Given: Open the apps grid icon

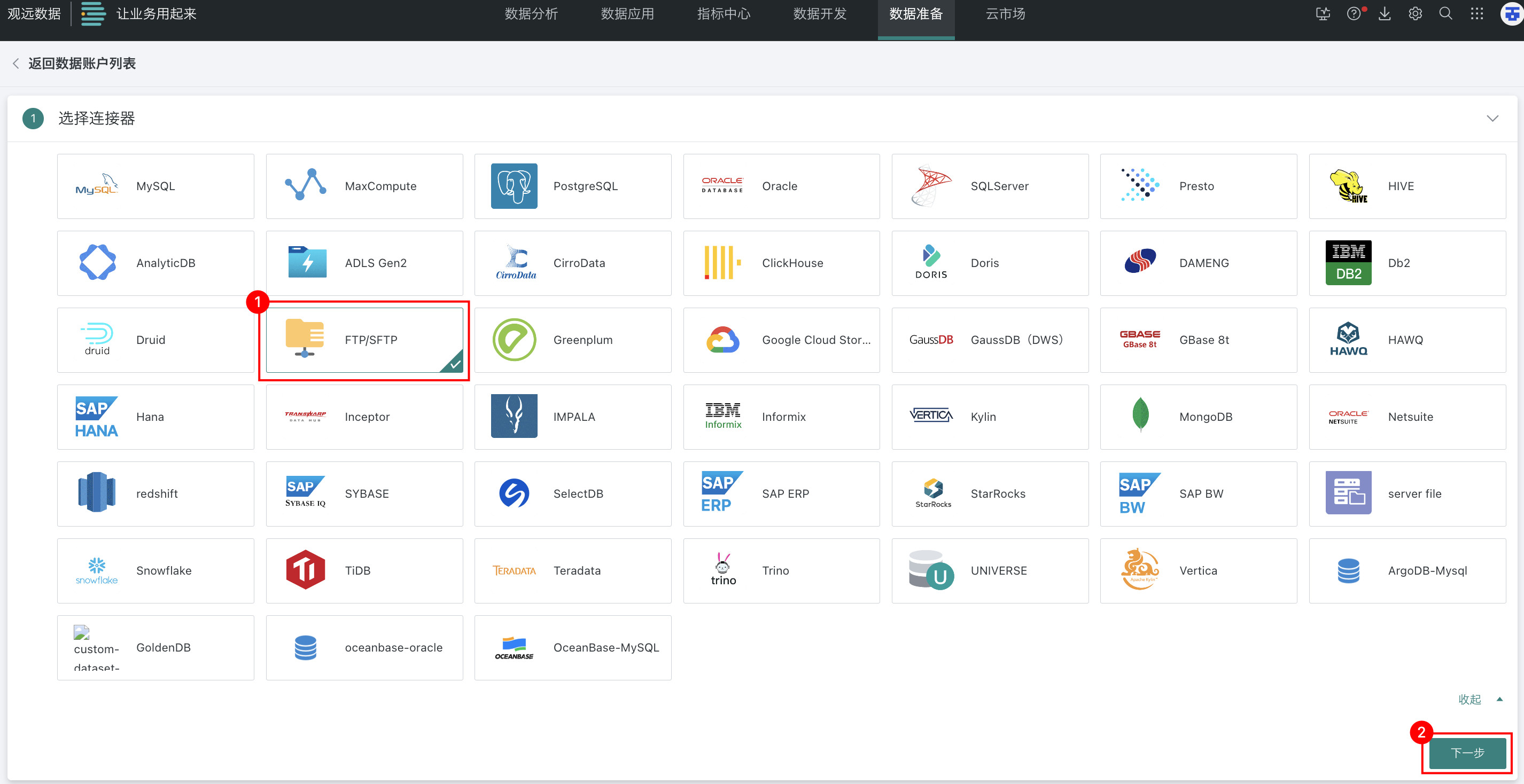Looking at the screenshot, I should [x=1476, y=13].
